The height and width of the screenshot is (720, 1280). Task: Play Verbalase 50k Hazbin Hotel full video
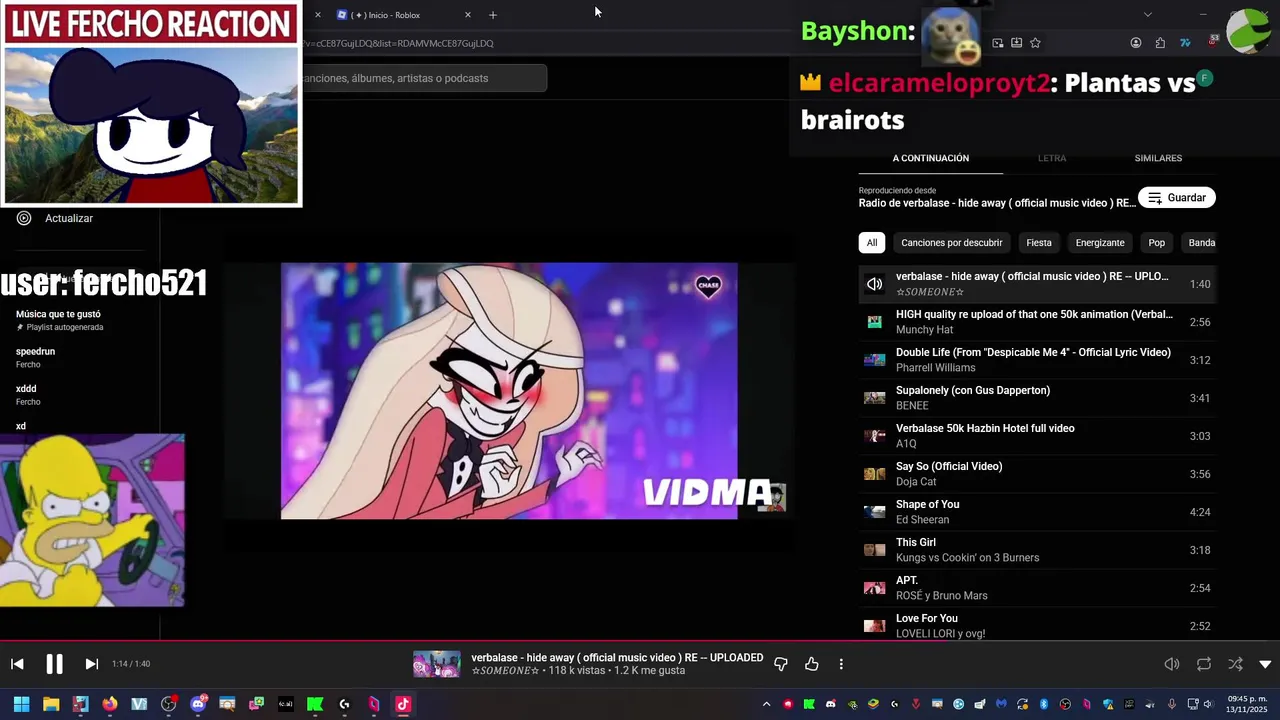[x=1037, y=436]
